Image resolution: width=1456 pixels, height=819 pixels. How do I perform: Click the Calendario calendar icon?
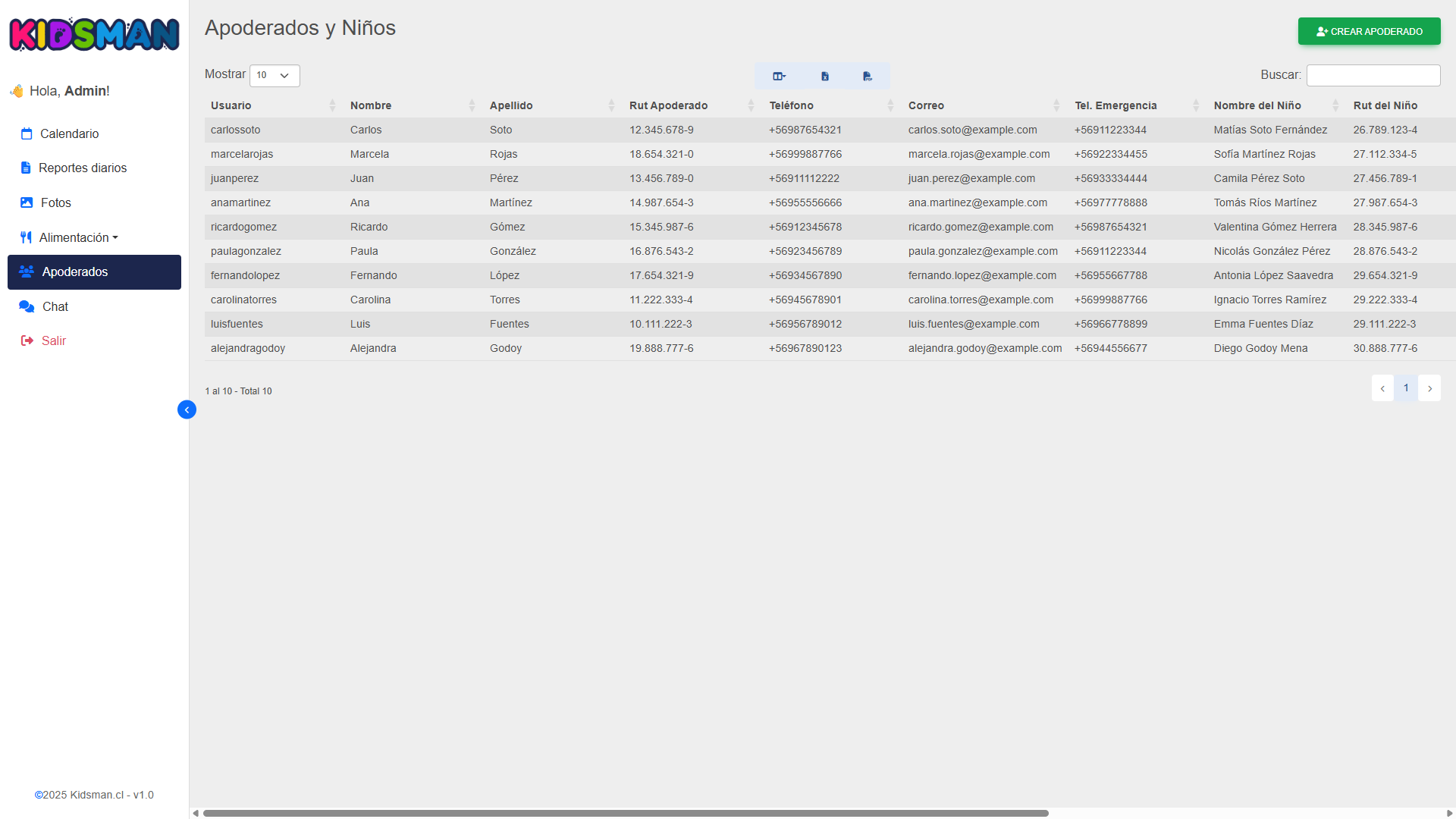pyautogui.click(x=27, y=133)
